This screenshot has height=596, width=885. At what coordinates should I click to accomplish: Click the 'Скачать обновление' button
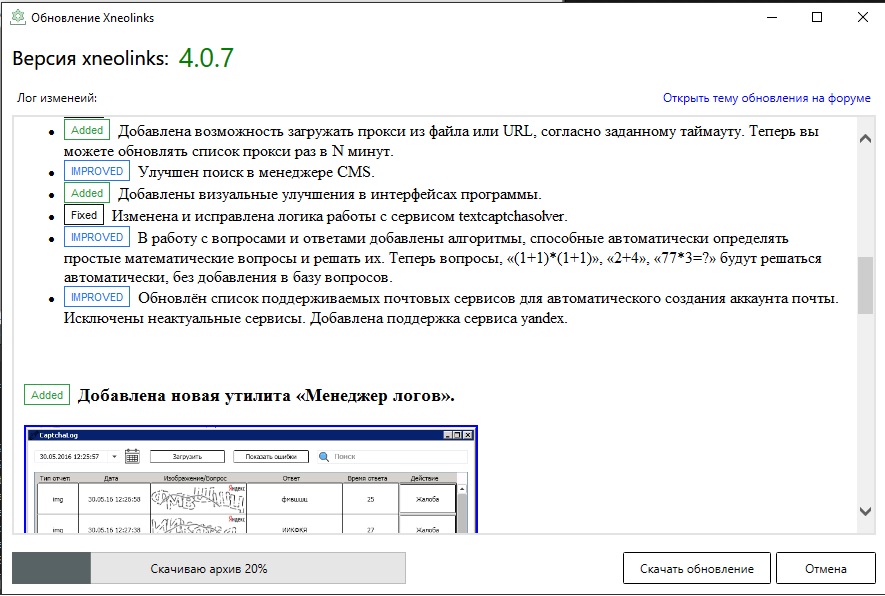[696, 568]
